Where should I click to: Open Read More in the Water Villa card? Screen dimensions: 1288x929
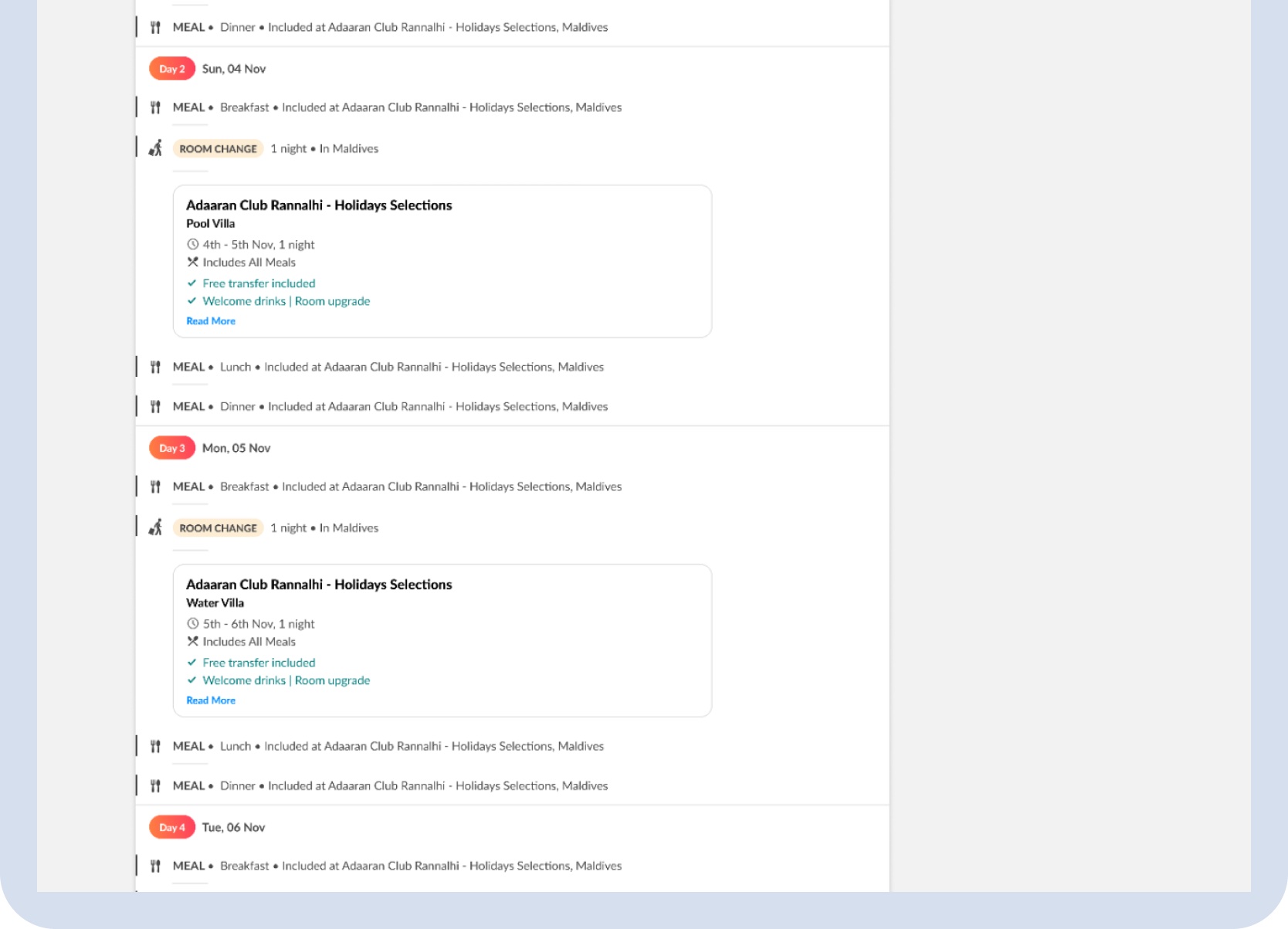(x=211, y=700)
